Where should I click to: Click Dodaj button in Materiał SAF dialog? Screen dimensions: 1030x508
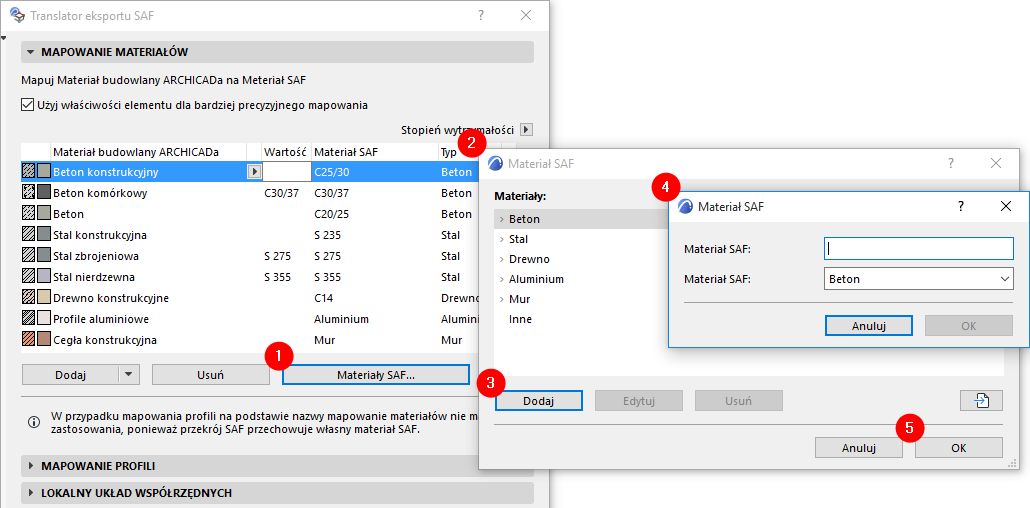click(x=539, y=400)
